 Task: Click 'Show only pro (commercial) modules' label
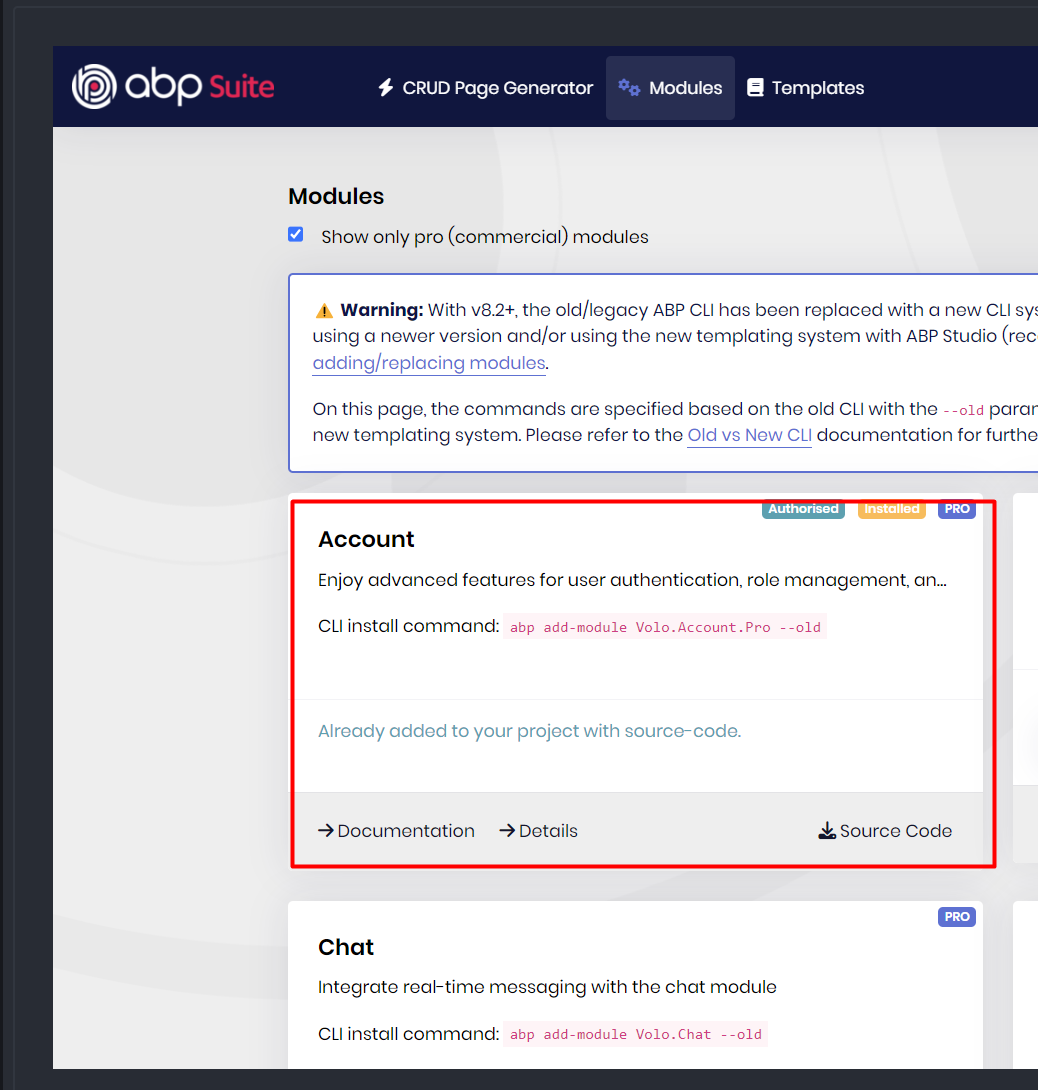484,237
